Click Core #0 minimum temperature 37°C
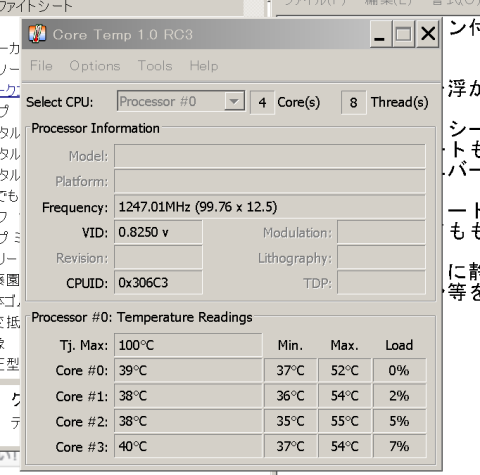The width and height of the screenshot is (480, 475). click(x=290, y=370)
